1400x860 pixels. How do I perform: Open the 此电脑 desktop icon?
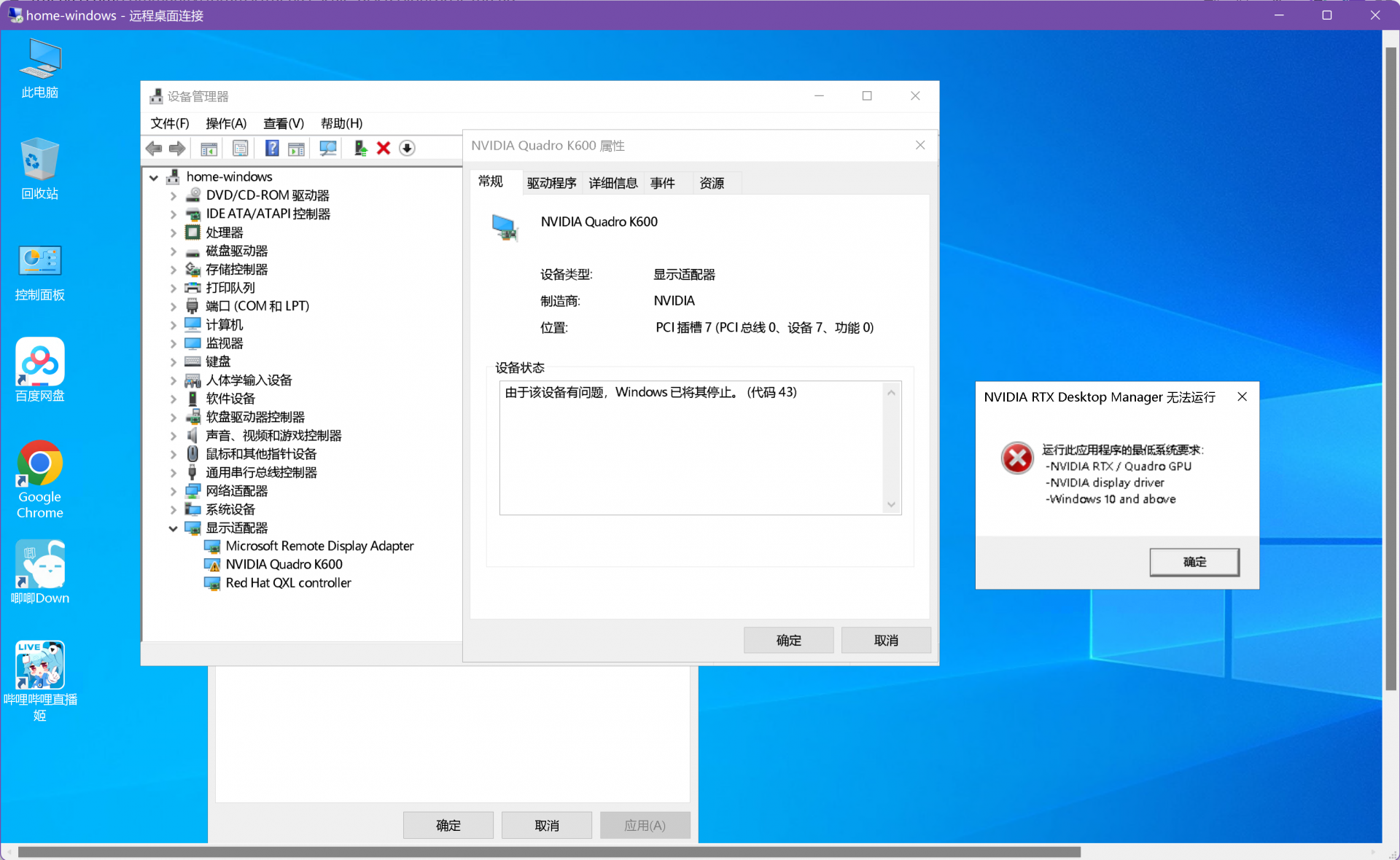40,69
